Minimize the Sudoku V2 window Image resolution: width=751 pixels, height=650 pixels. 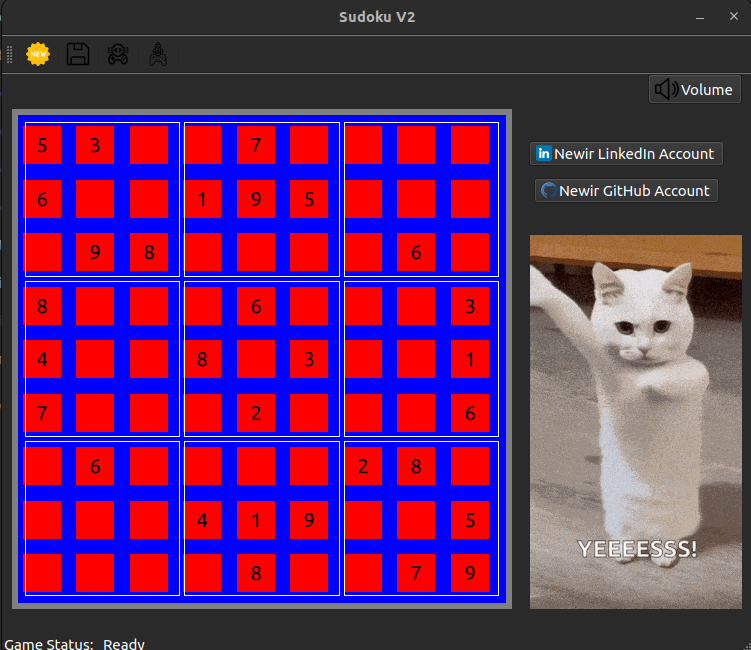tap(700, 17)
